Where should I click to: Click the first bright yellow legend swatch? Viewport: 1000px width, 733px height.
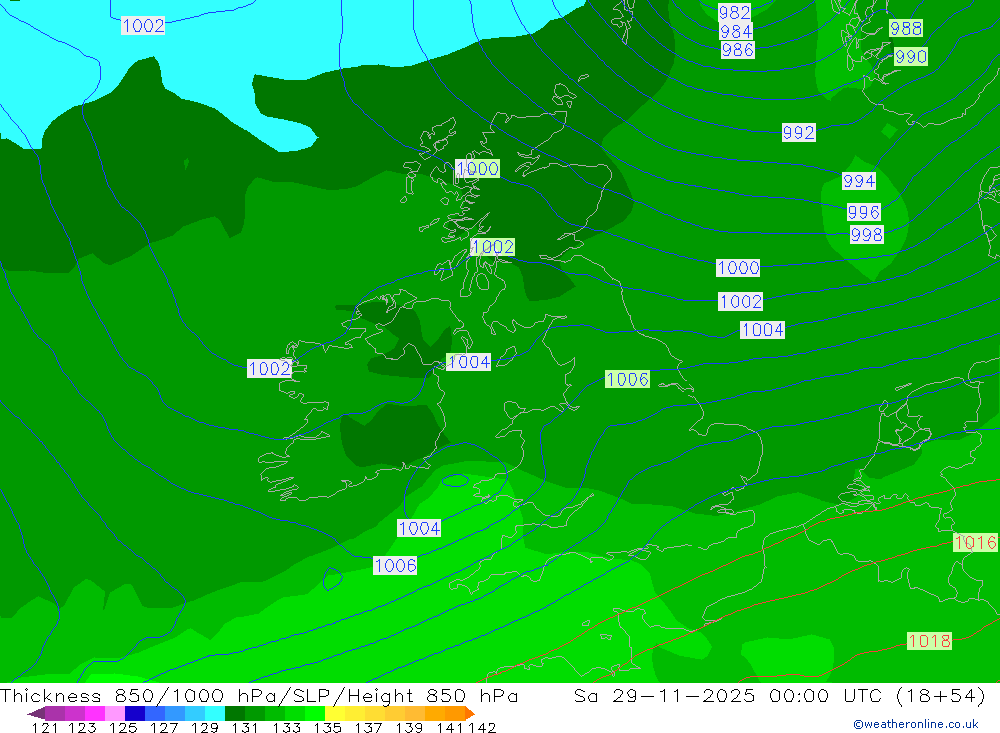point(334,713)
